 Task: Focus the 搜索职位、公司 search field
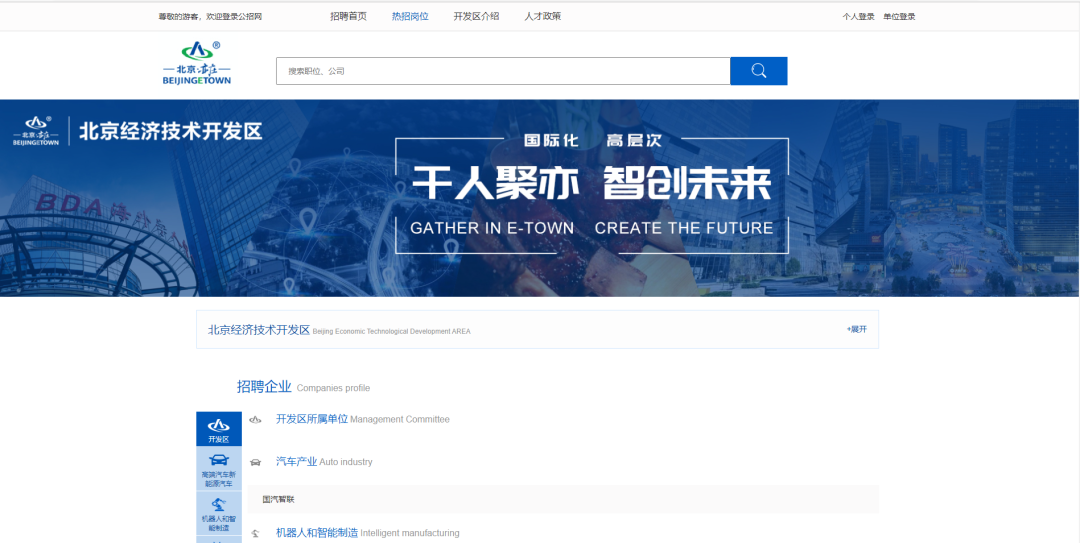503,71
